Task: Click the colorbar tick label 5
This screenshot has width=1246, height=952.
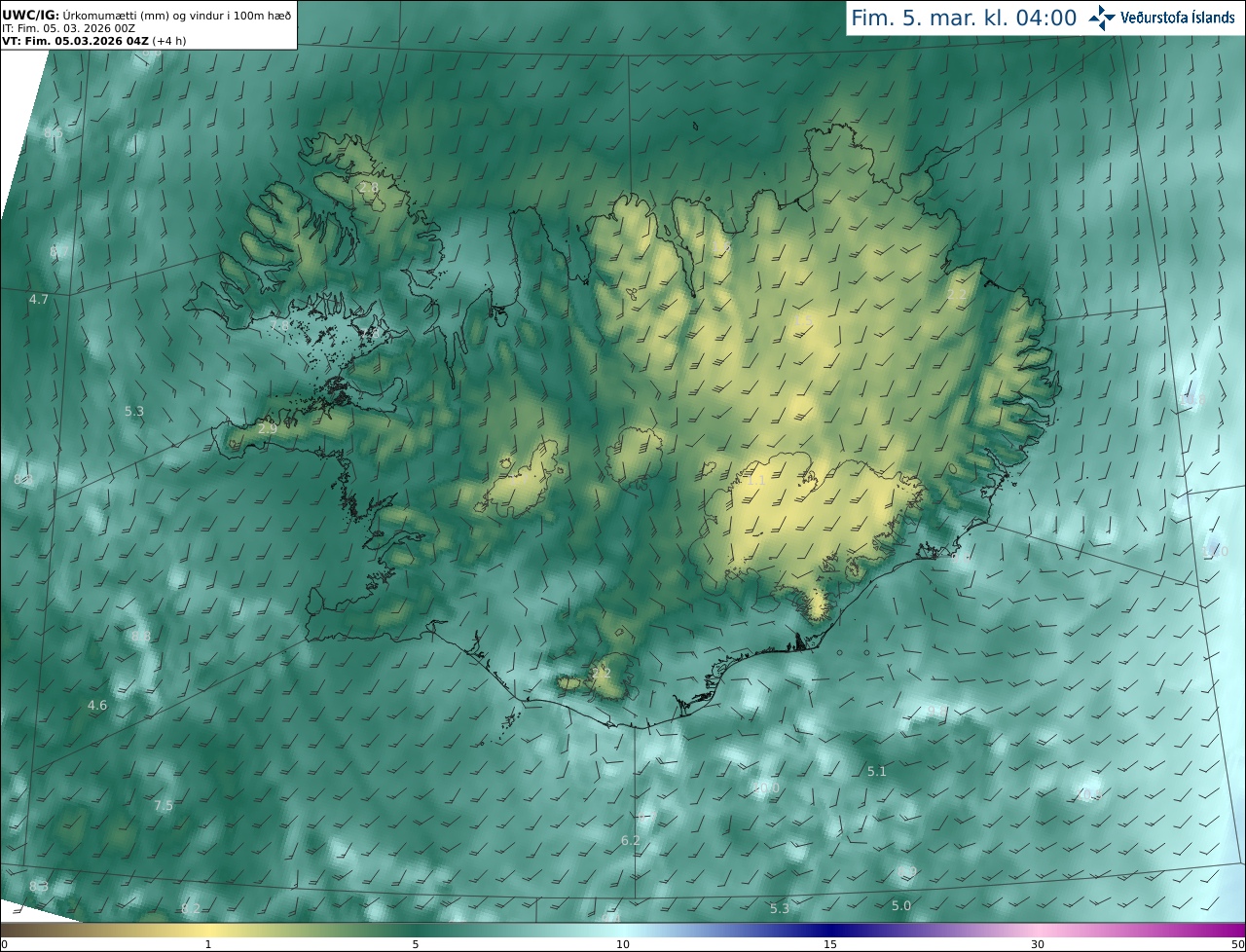Action: point(416,944)
